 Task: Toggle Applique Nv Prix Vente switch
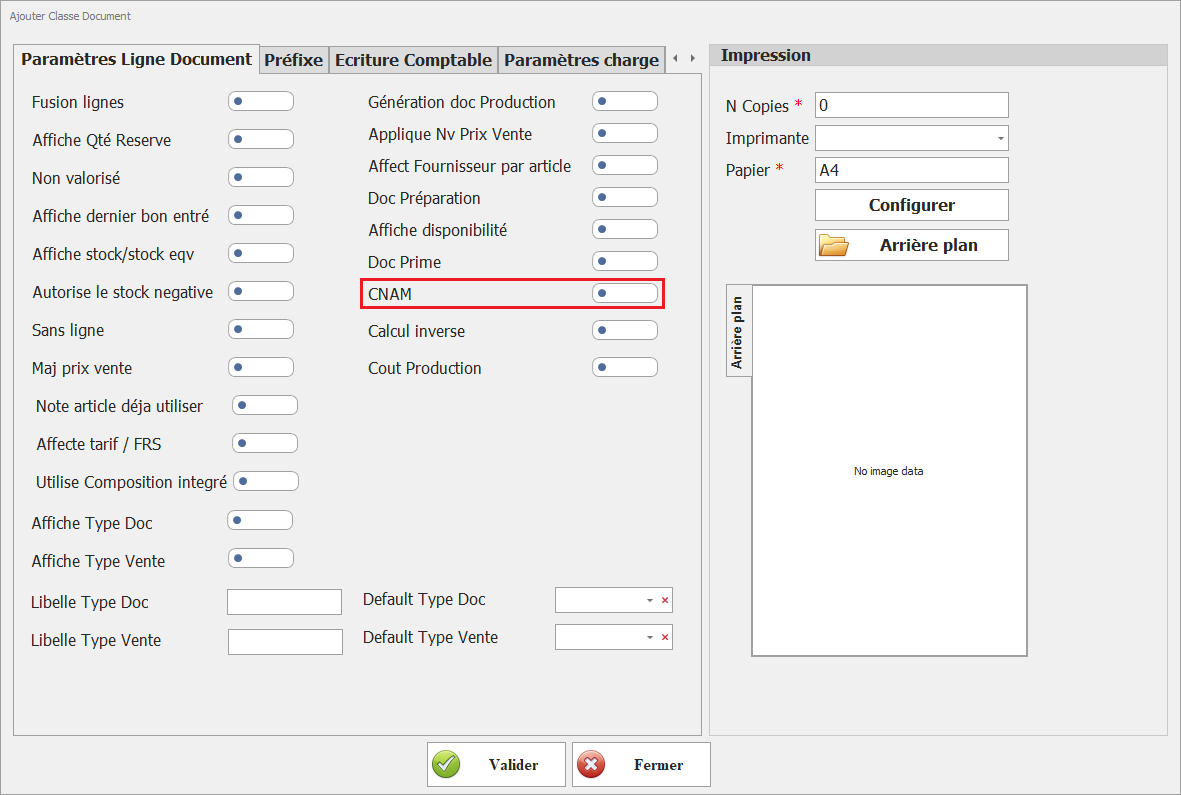pos(624,133)
